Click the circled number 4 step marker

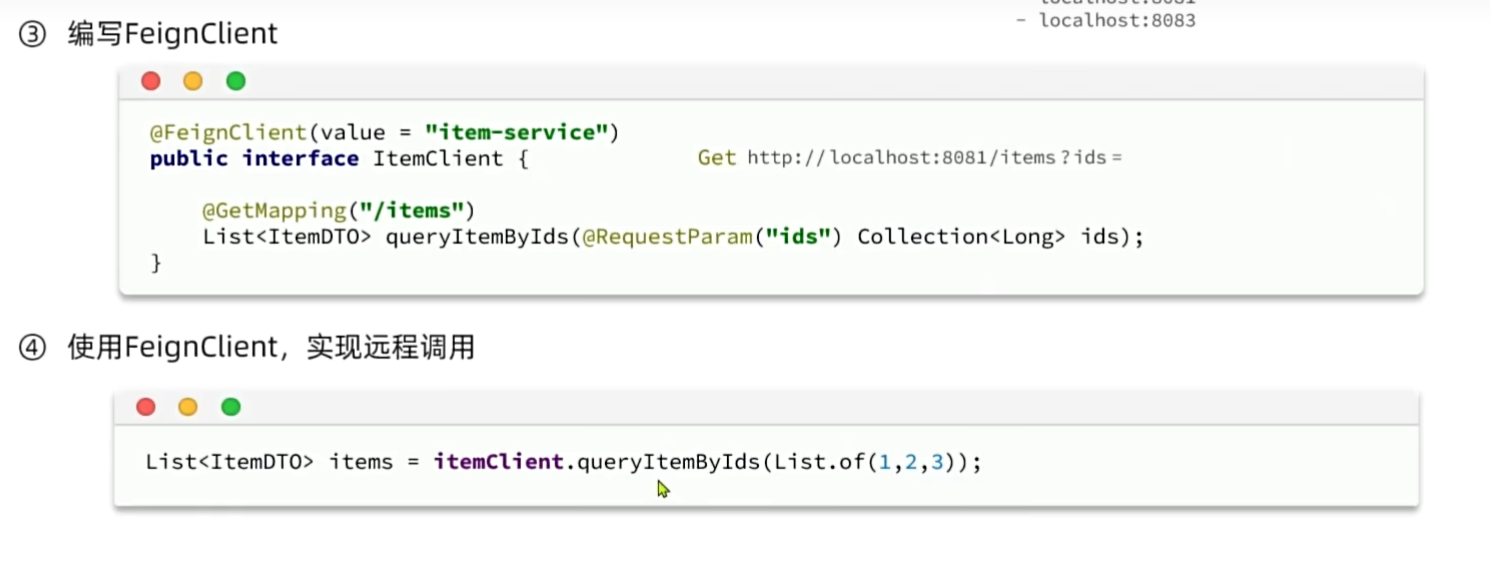tap(32, 349)
